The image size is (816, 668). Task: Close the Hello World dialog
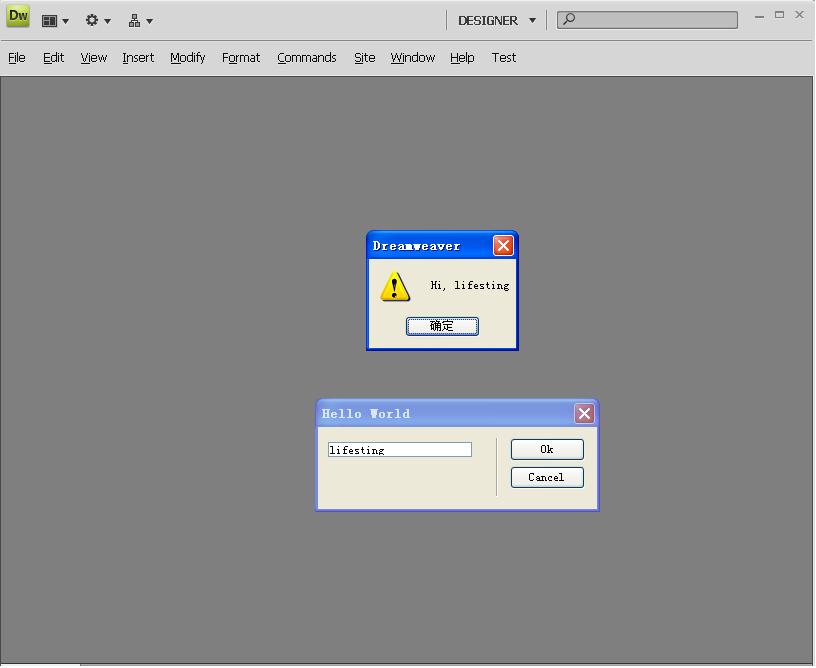(584, 414)
